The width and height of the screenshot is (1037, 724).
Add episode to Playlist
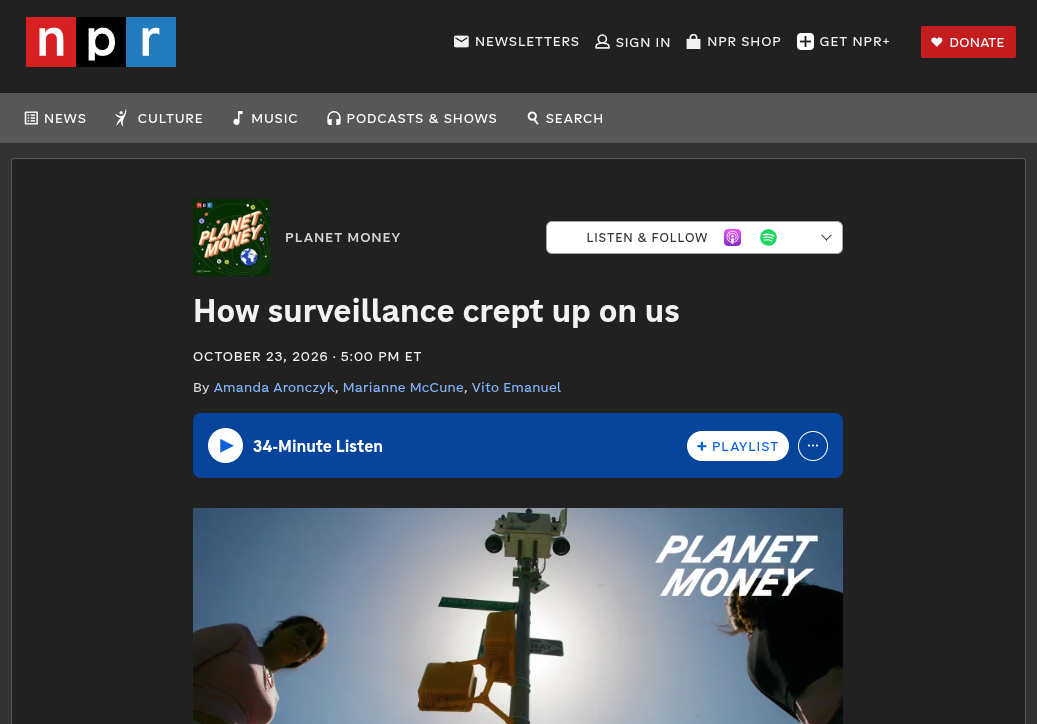point(737,446)
